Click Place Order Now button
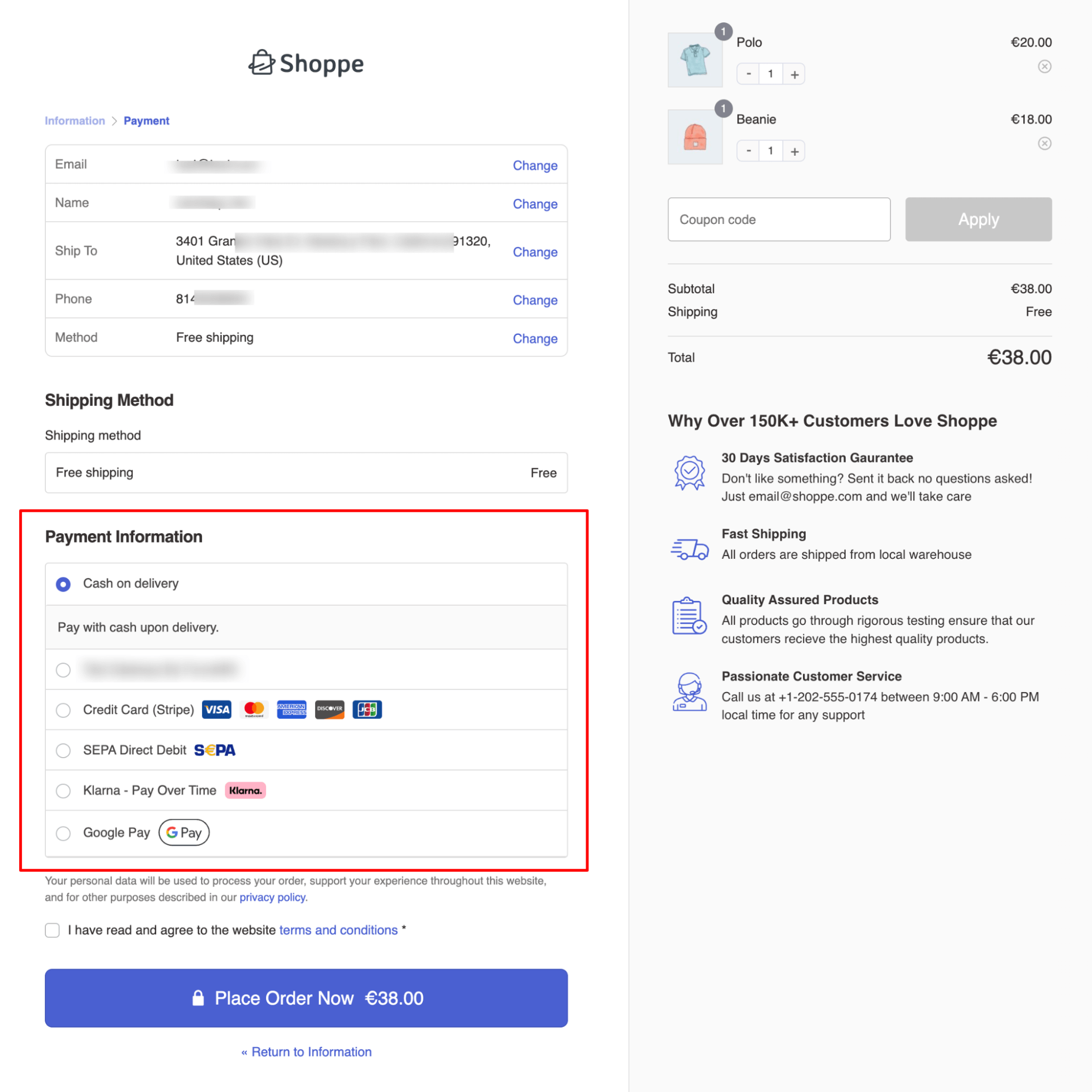The image size is (1092, 1092). click(x=306, y=997)
